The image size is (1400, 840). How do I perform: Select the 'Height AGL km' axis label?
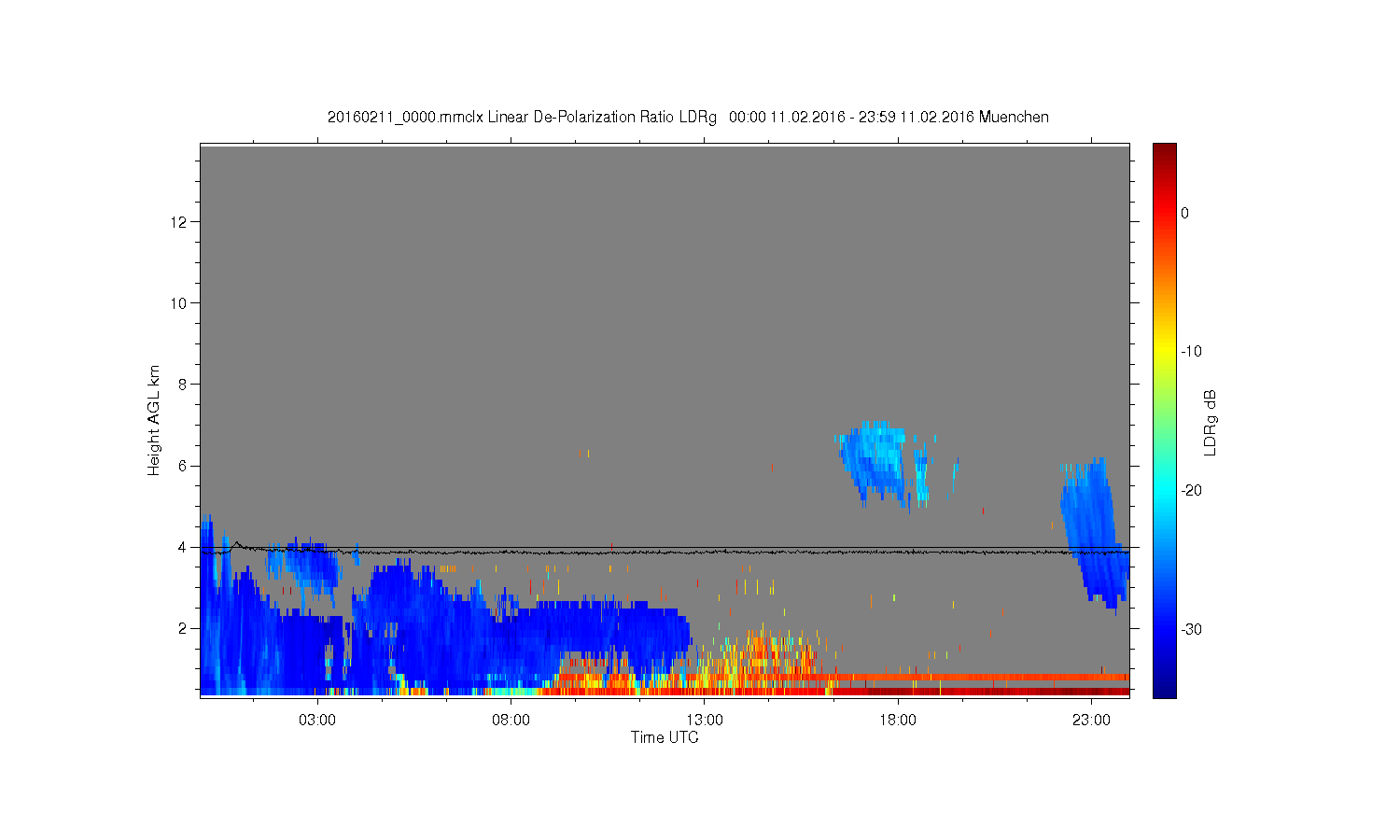point(154,420)
